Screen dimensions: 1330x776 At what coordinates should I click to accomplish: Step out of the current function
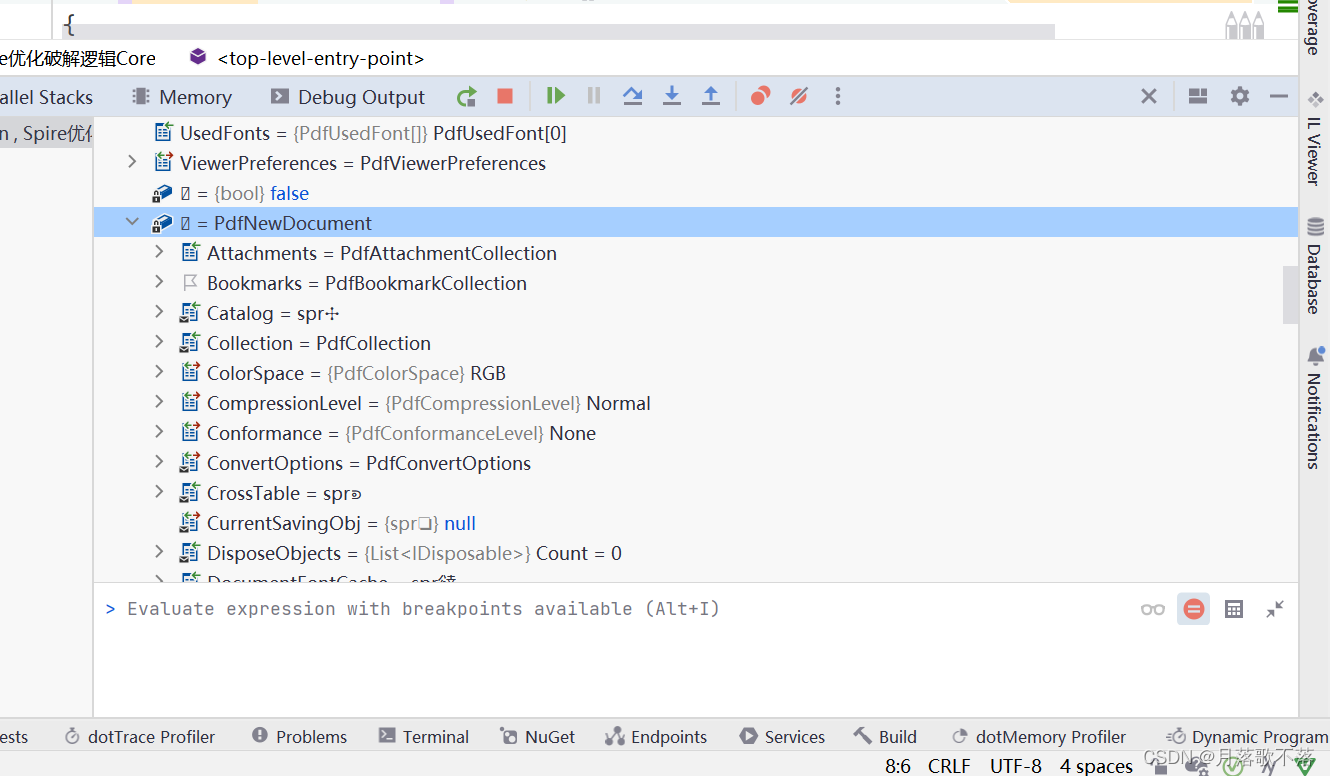pos(710,96)
